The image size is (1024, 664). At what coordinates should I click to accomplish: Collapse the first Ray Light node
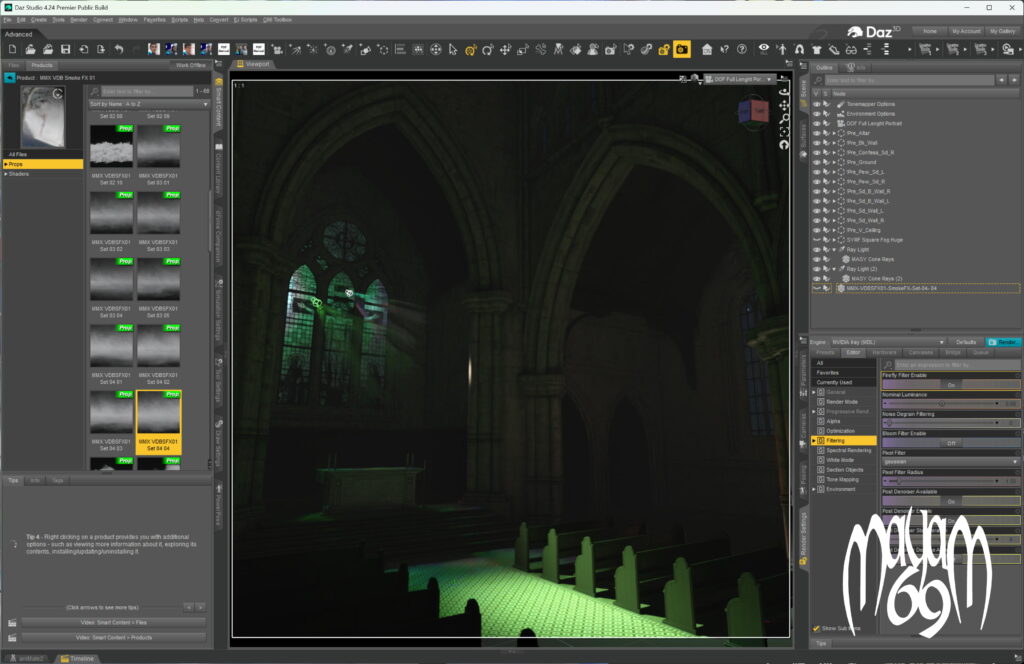(835, 250)
